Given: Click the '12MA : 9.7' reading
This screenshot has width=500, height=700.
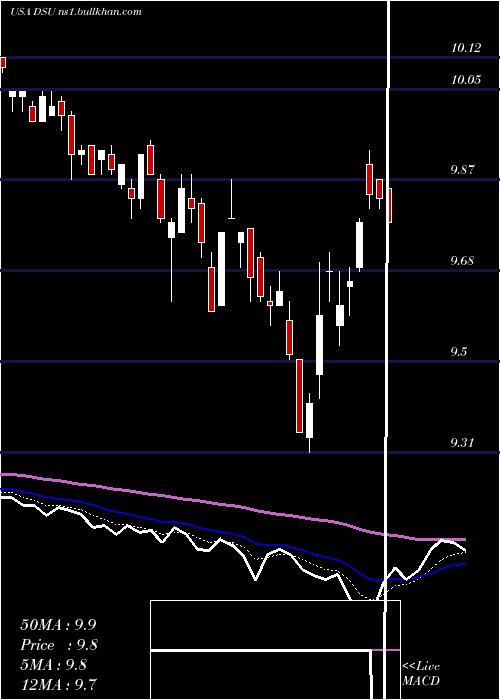Looking at the screenshot, I should pos(58,684).
